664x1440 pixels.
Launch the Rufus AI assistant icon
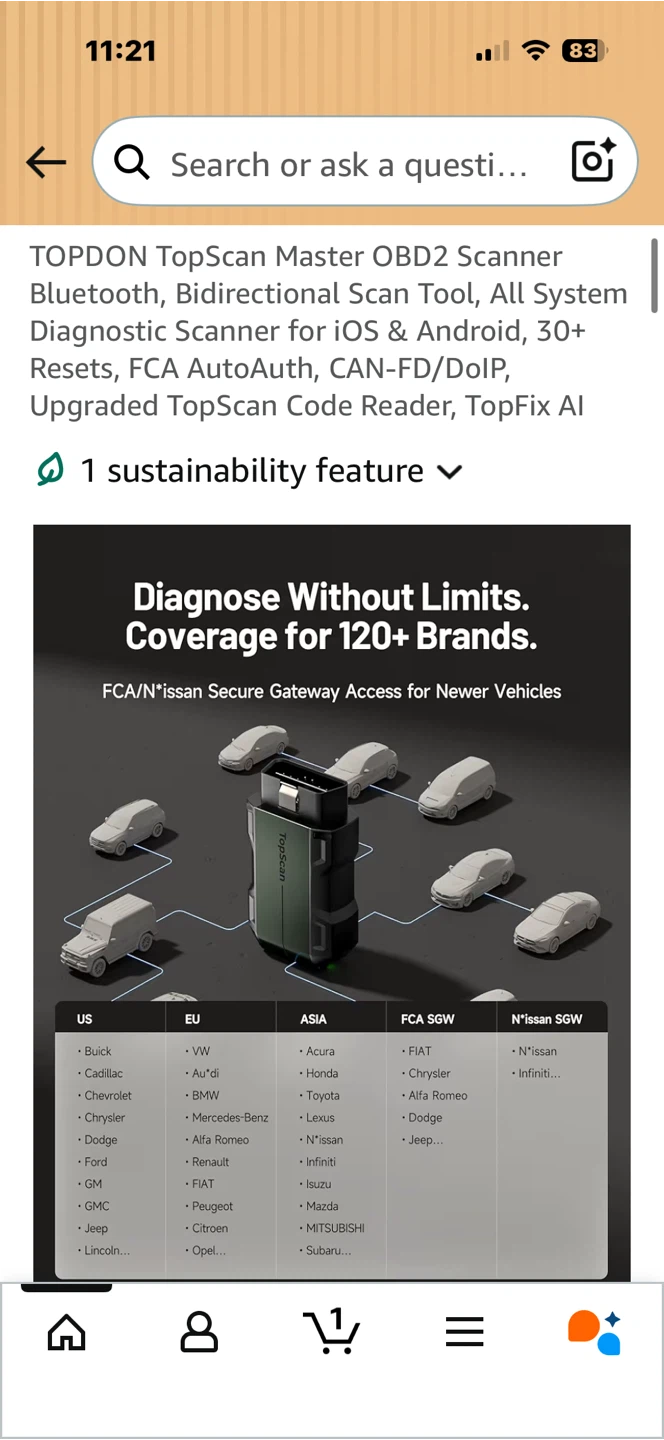pos(595,1333)
